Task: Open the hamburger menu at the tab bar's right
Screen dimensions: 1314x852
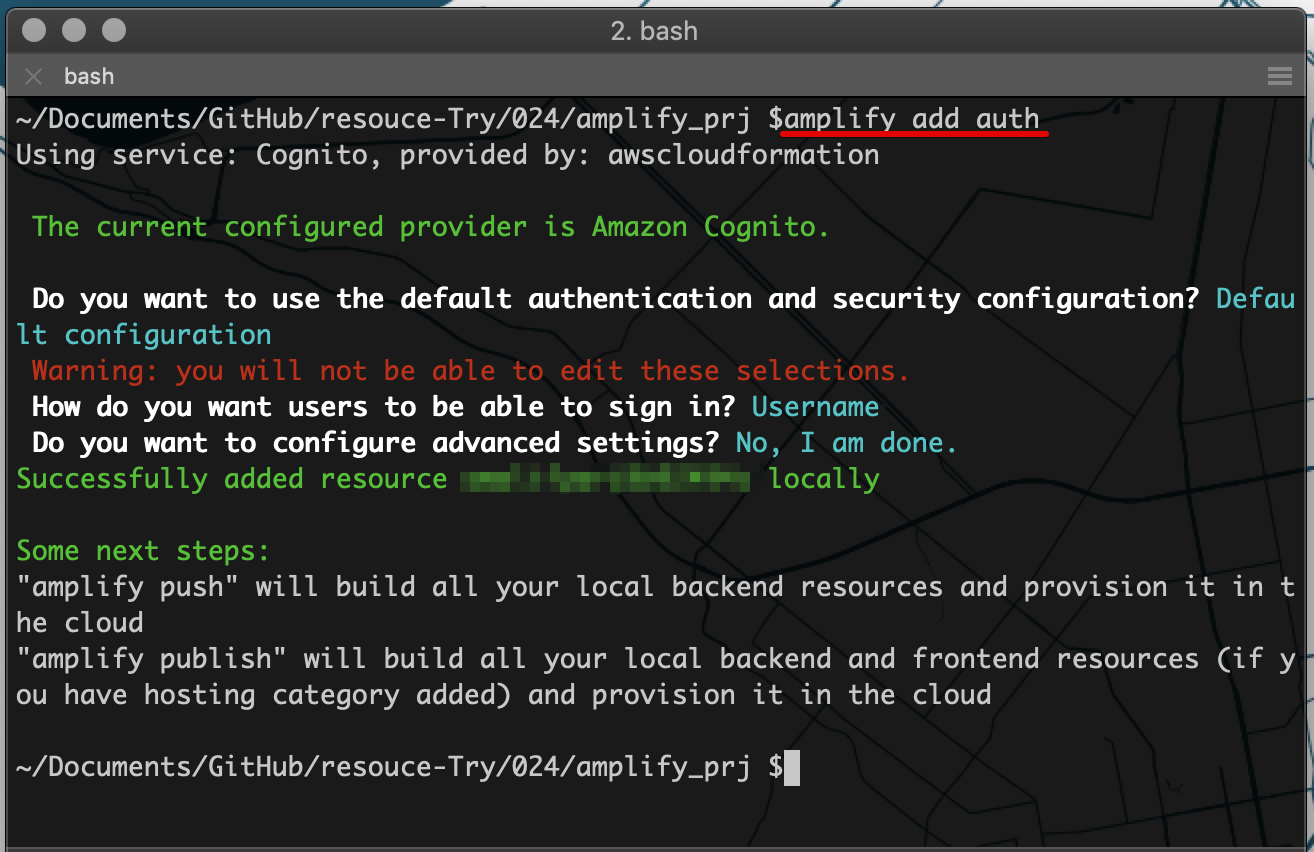Action: [x=1280, y=76]
